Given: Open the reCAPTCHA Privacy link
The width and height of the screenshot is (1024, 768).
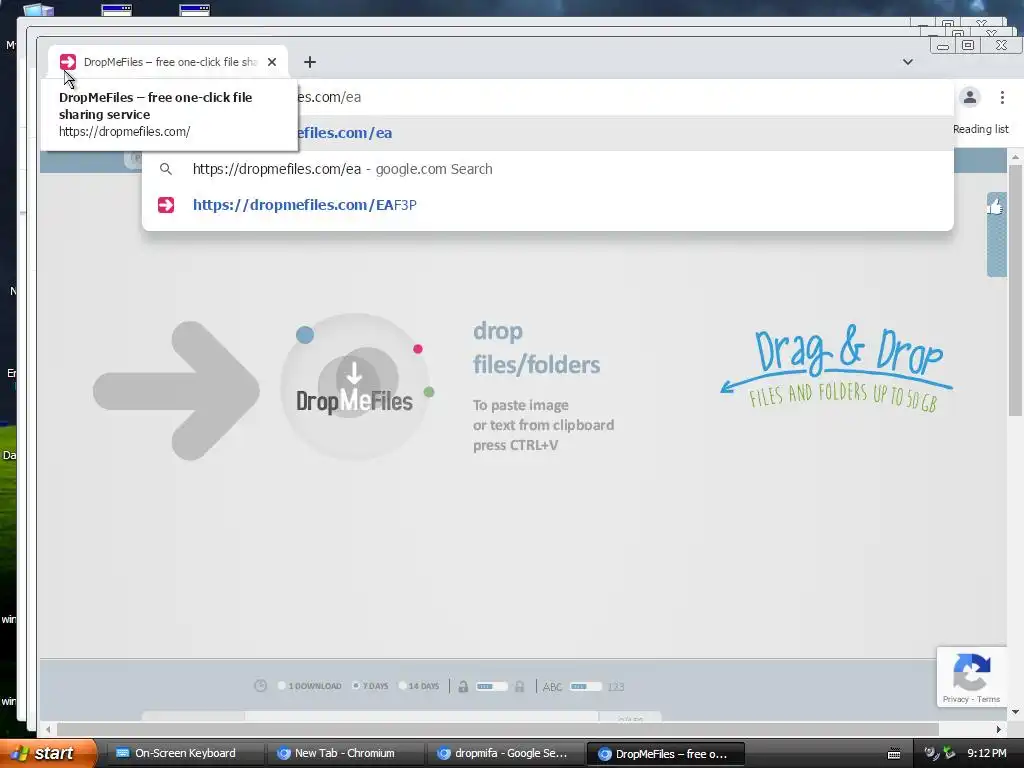Looking at the screenshot, I should point(955,699).
